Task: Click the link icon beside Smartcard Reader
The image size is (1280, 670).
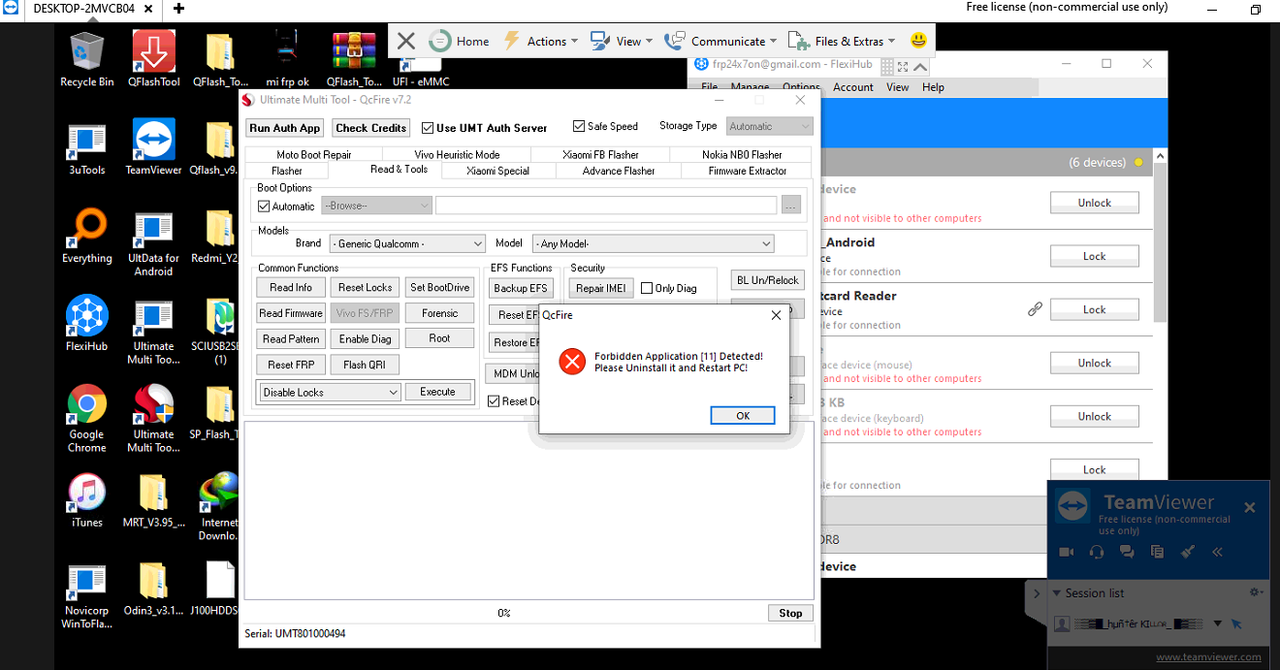Action: pos(1035,310)
